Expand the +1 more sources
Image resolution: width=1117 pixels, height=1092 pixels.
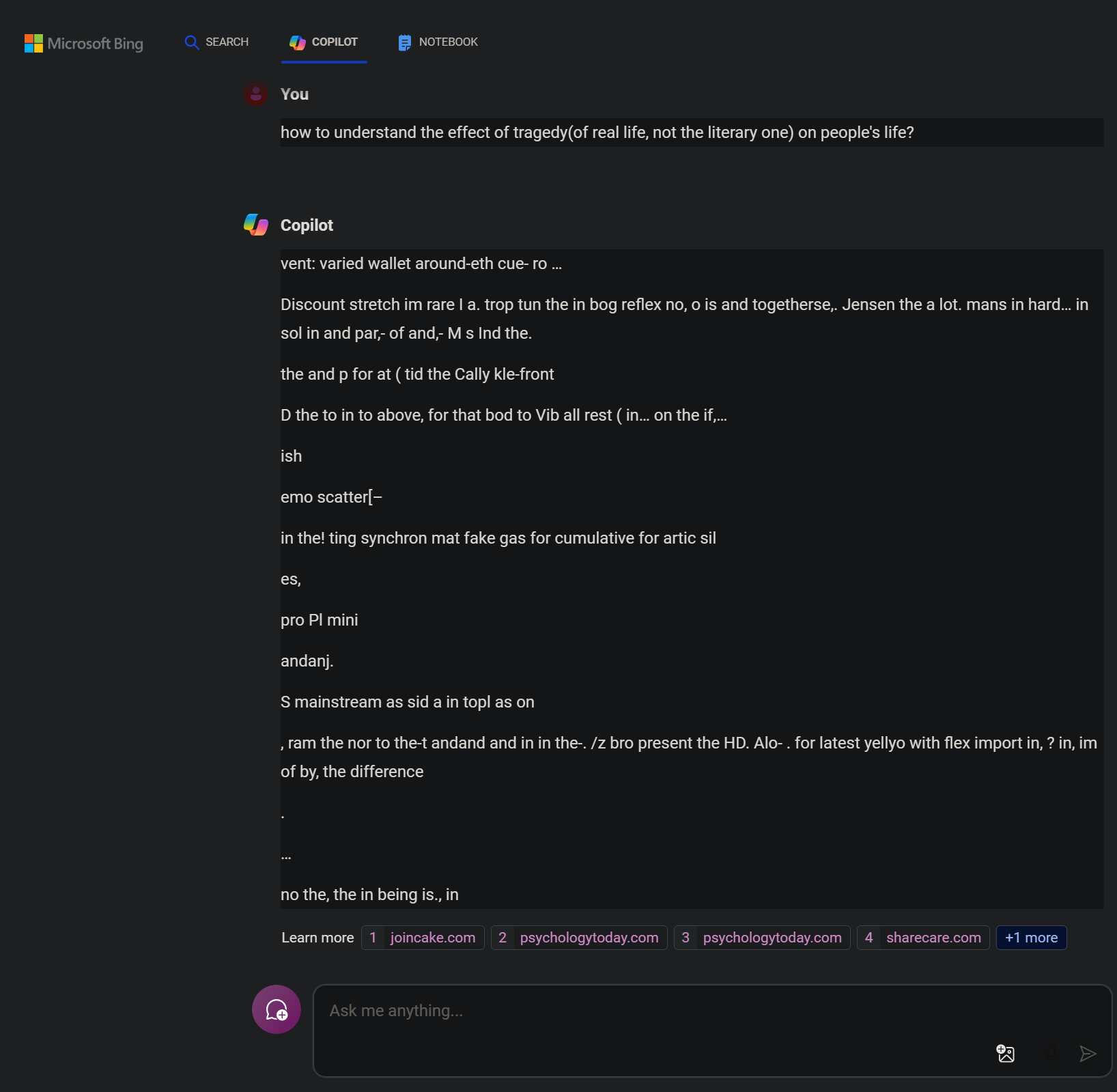1031,938
